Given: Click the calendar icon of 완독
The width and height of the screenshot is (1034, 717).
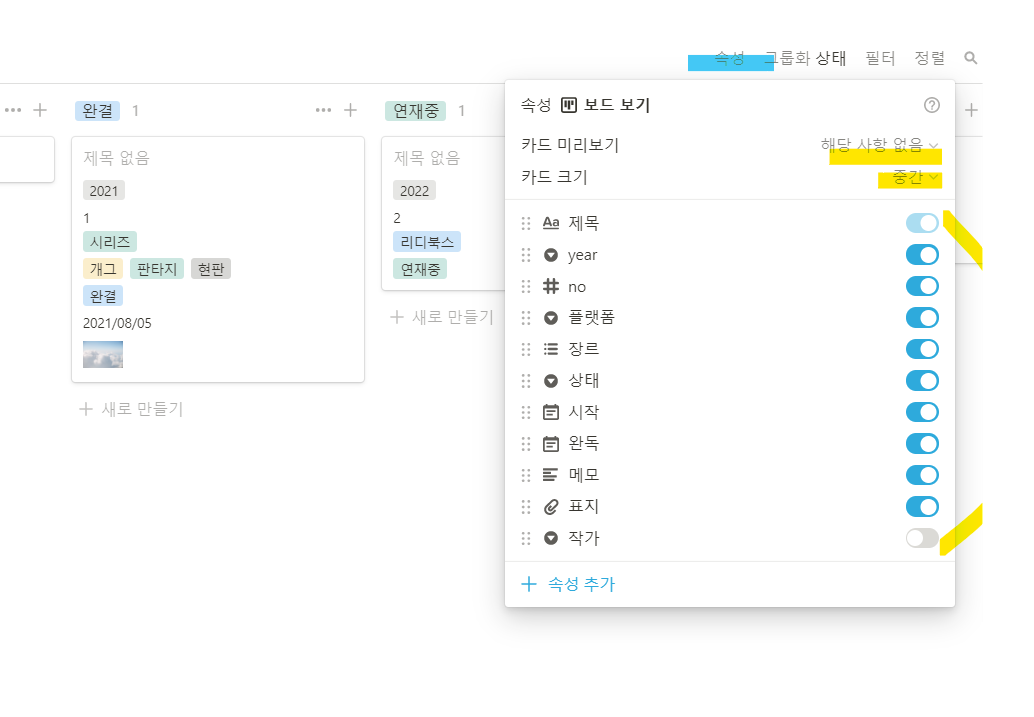Looking at the screenshot, I should point(551,444).
